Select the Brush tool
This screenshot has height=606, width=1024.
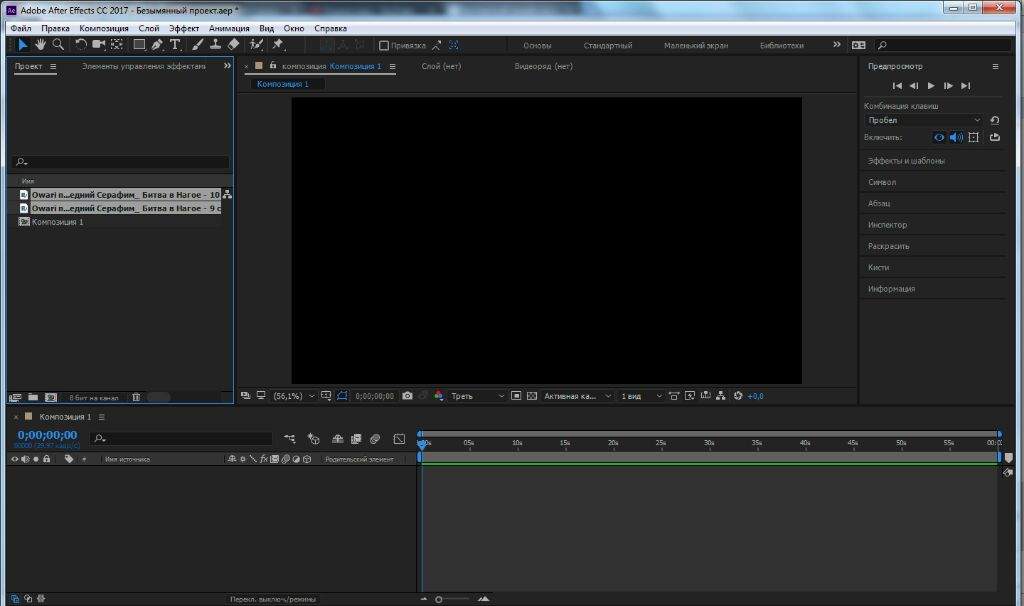click(x=197, y=44)
